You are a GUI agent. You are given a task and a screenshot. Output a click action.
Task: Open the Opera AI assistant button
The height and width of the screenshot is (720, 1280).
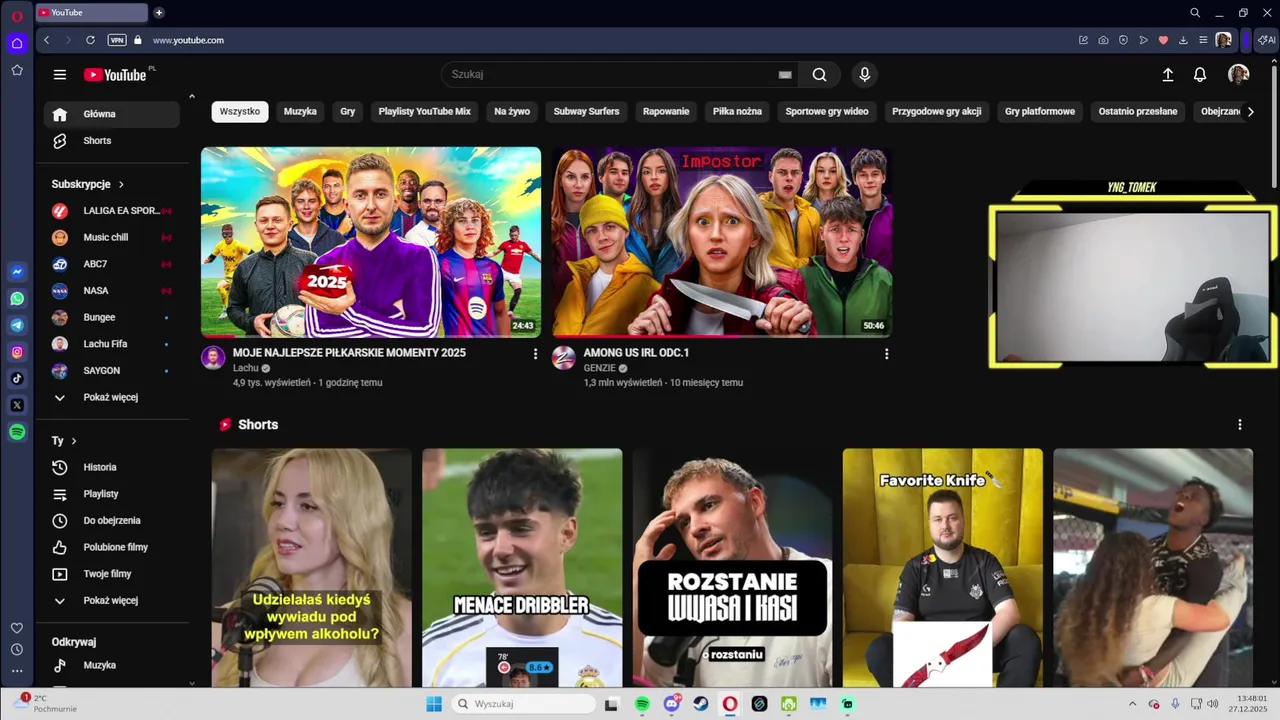coord(1267,40)
